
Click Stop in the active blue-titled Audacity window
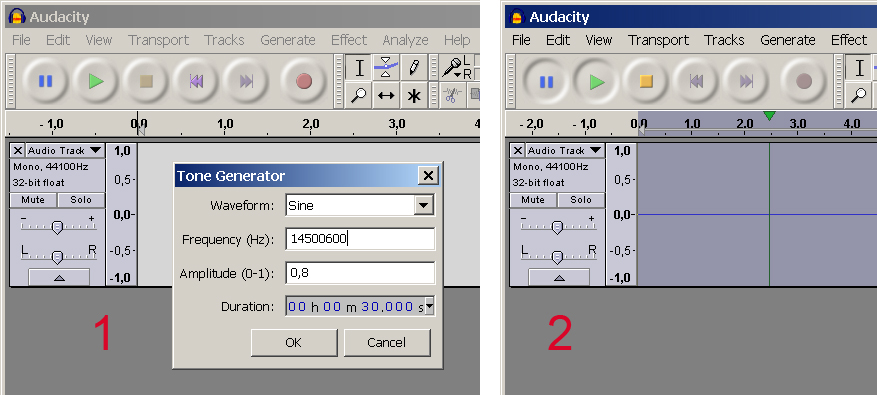coord(646,82)
